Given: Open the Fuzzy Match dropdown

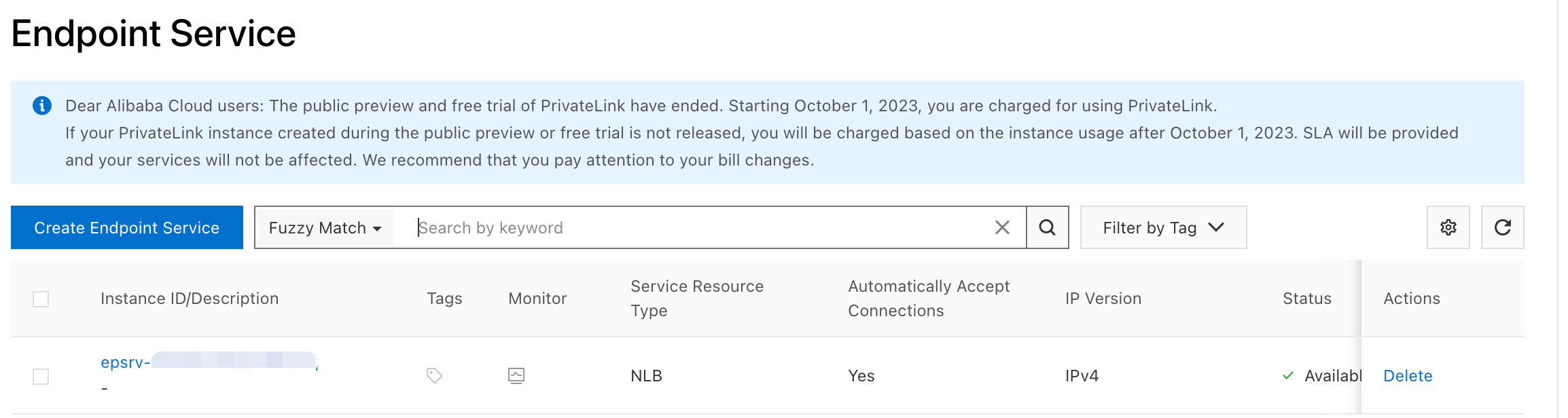Looking at the screenshot, I should (x=325, y=228).
